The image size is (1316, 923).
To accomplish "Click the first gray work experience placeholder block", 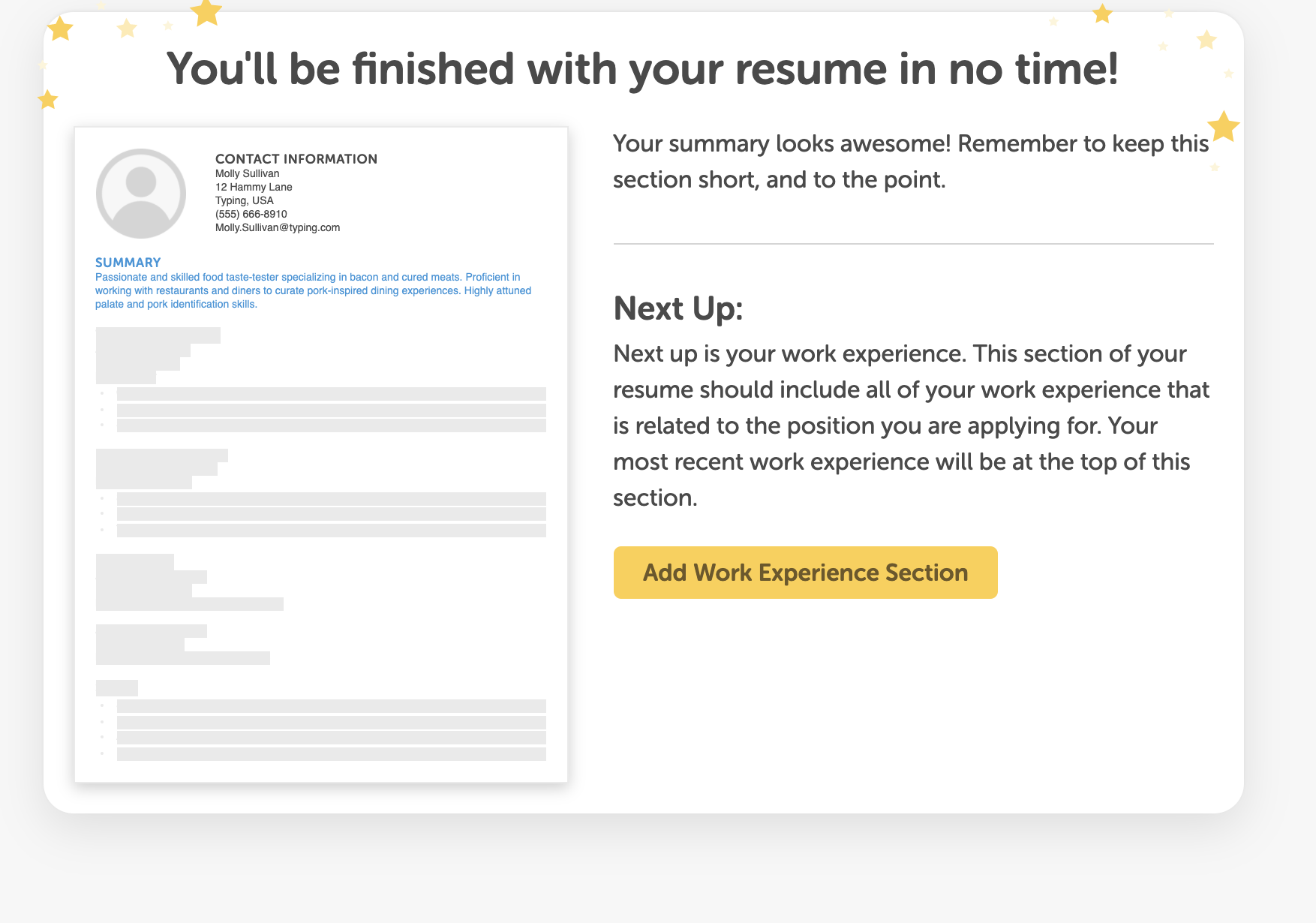I will coord(321,380).
